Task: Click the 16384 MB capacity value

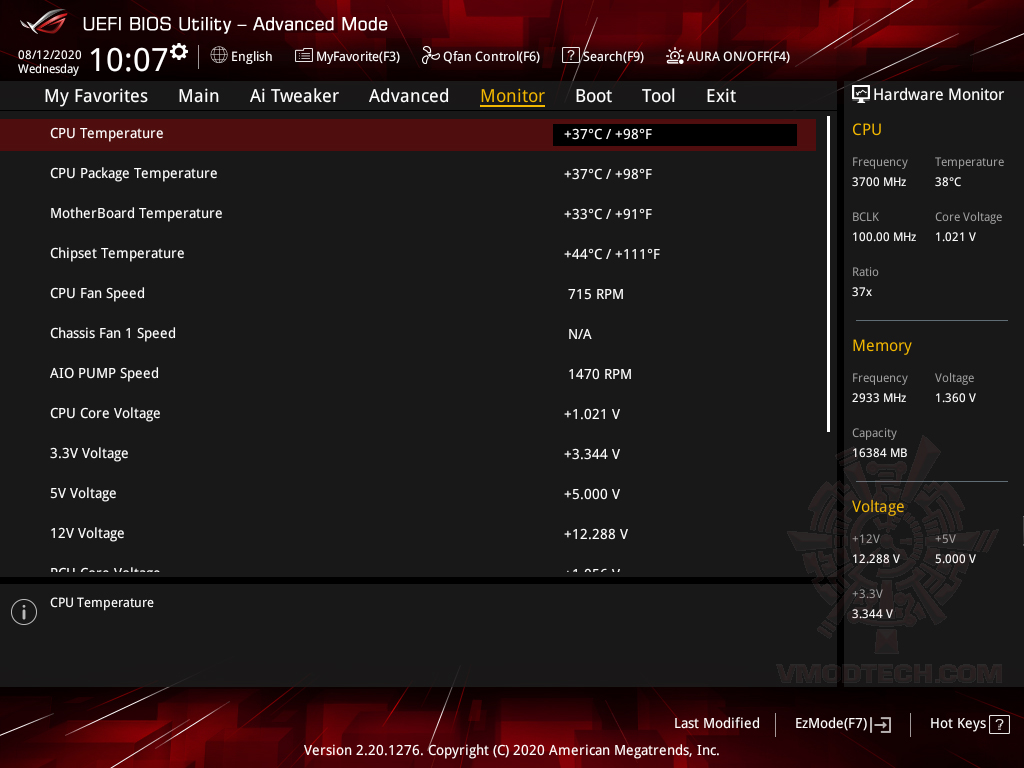Action: 879,453
